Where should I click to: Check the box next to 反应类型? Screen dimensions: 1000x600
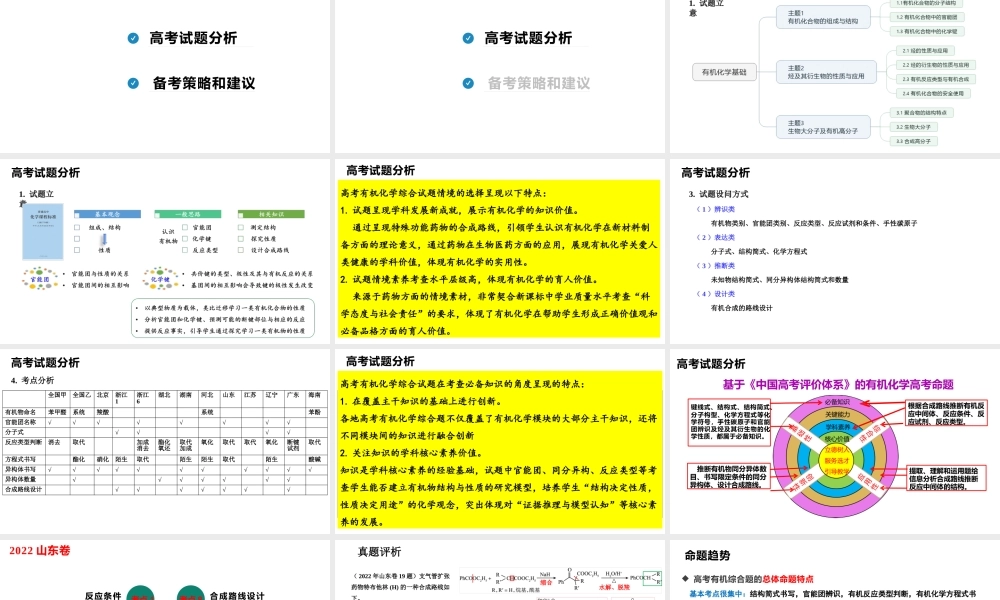(x=185, y=250)
